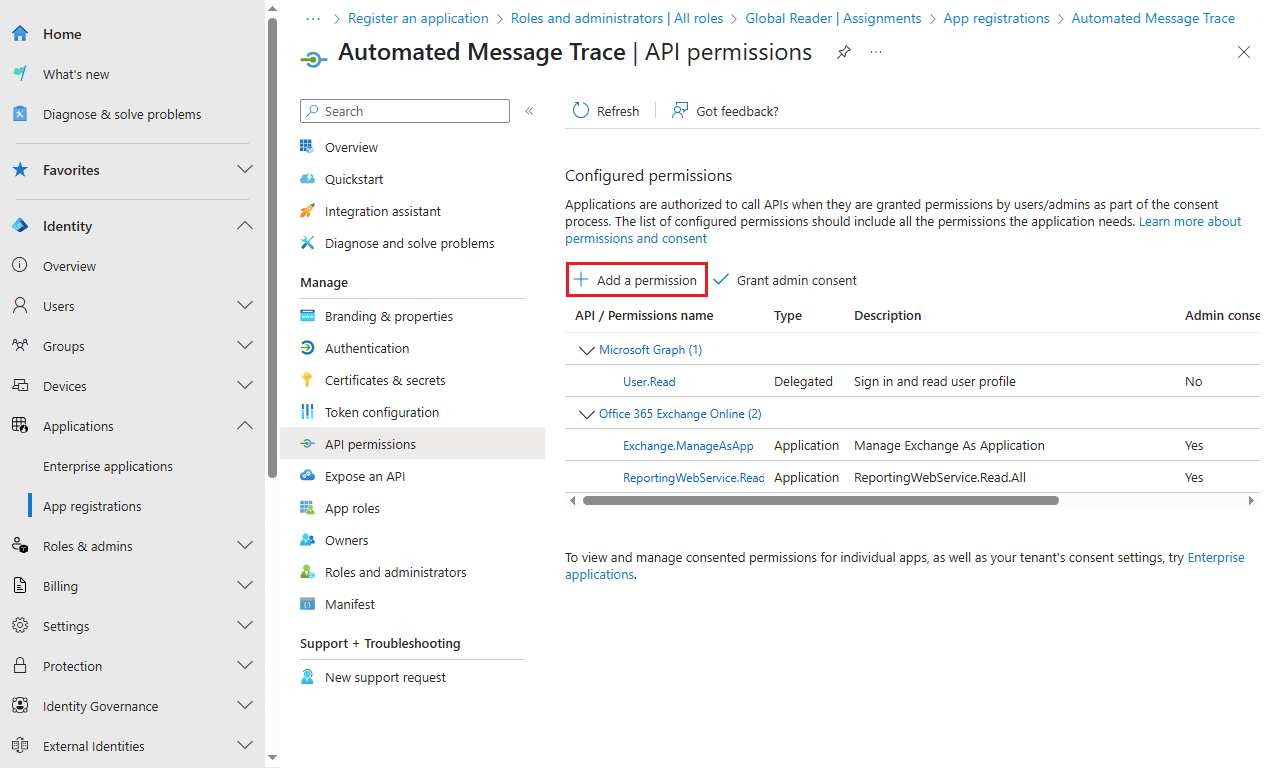Click Add a permission button
1279x768 pixels.
pos(637,280)
